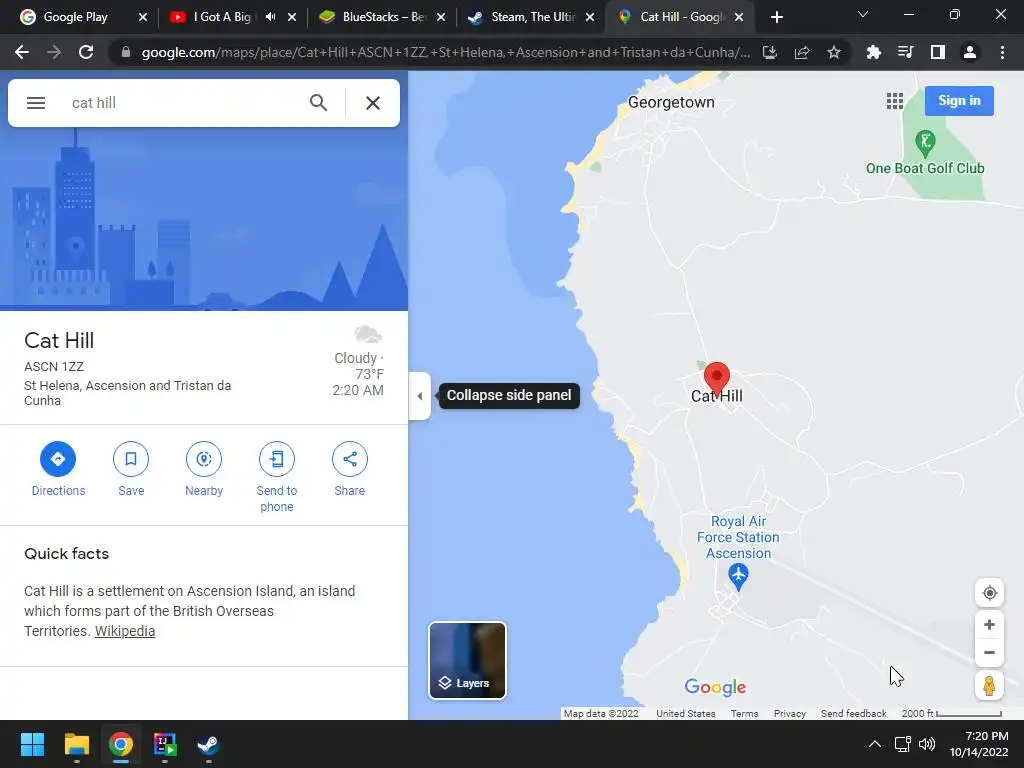Open the Wikipedia link in Quick facts
The height and width of the screenshot is (768, 1024).
pyautogui.click(x=125, y=631)
